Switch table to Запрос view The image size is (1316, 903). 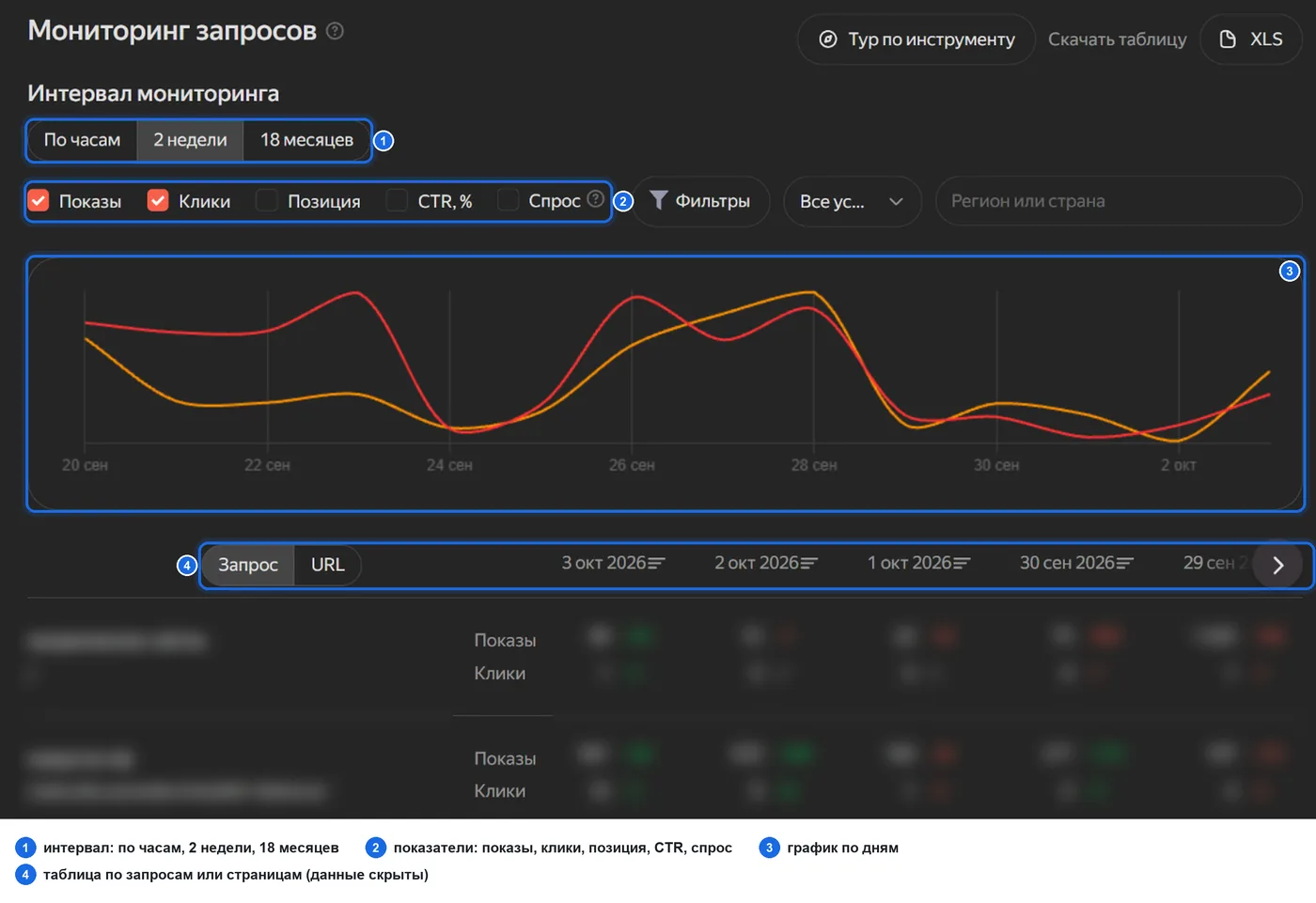(248, 565)
